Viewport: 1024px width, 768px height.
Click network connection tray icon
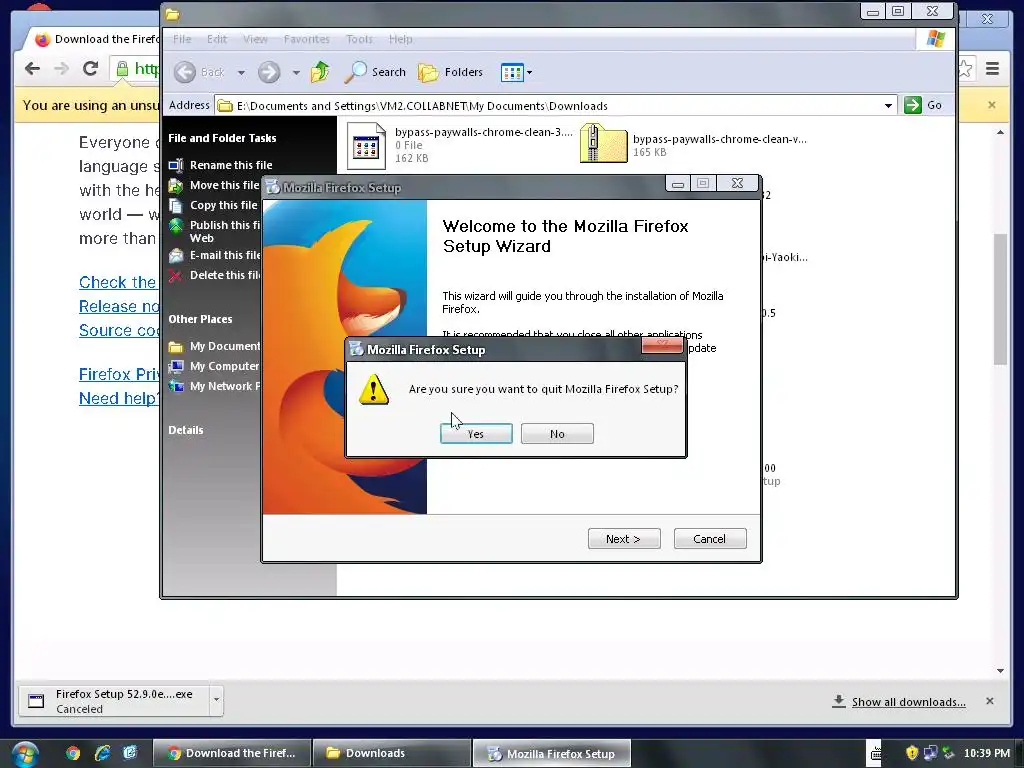(931, 753)
